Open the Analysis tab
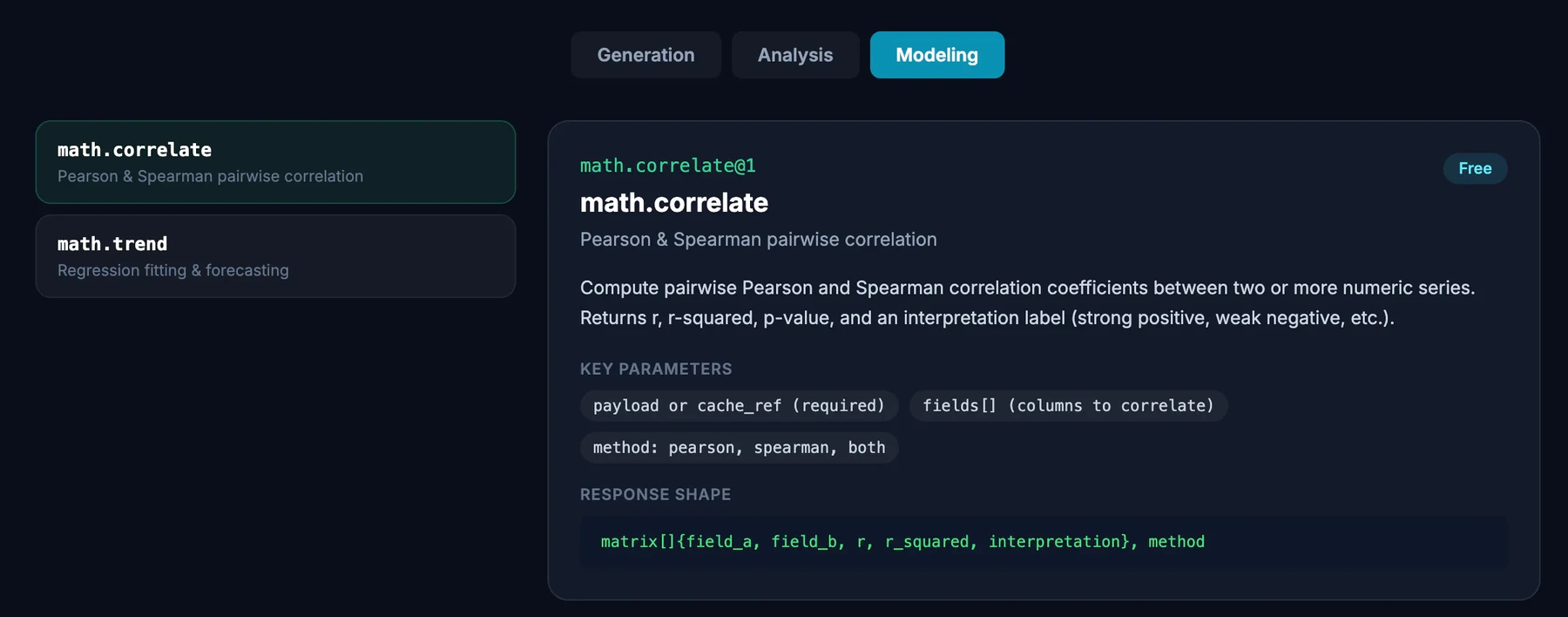Image resolution: width=1568 pixels, height=617 pixels. click(x=795, y=55)
